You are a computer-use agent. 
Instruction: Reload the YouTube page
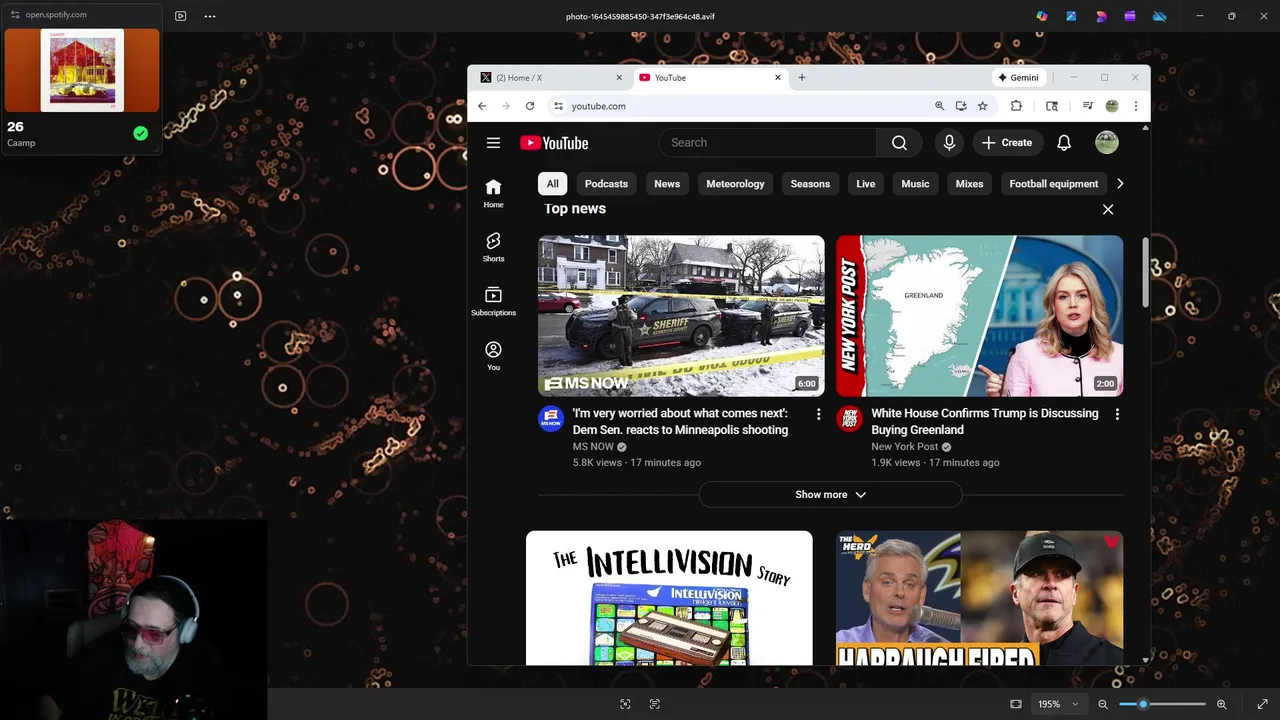[x=530, y=106]
